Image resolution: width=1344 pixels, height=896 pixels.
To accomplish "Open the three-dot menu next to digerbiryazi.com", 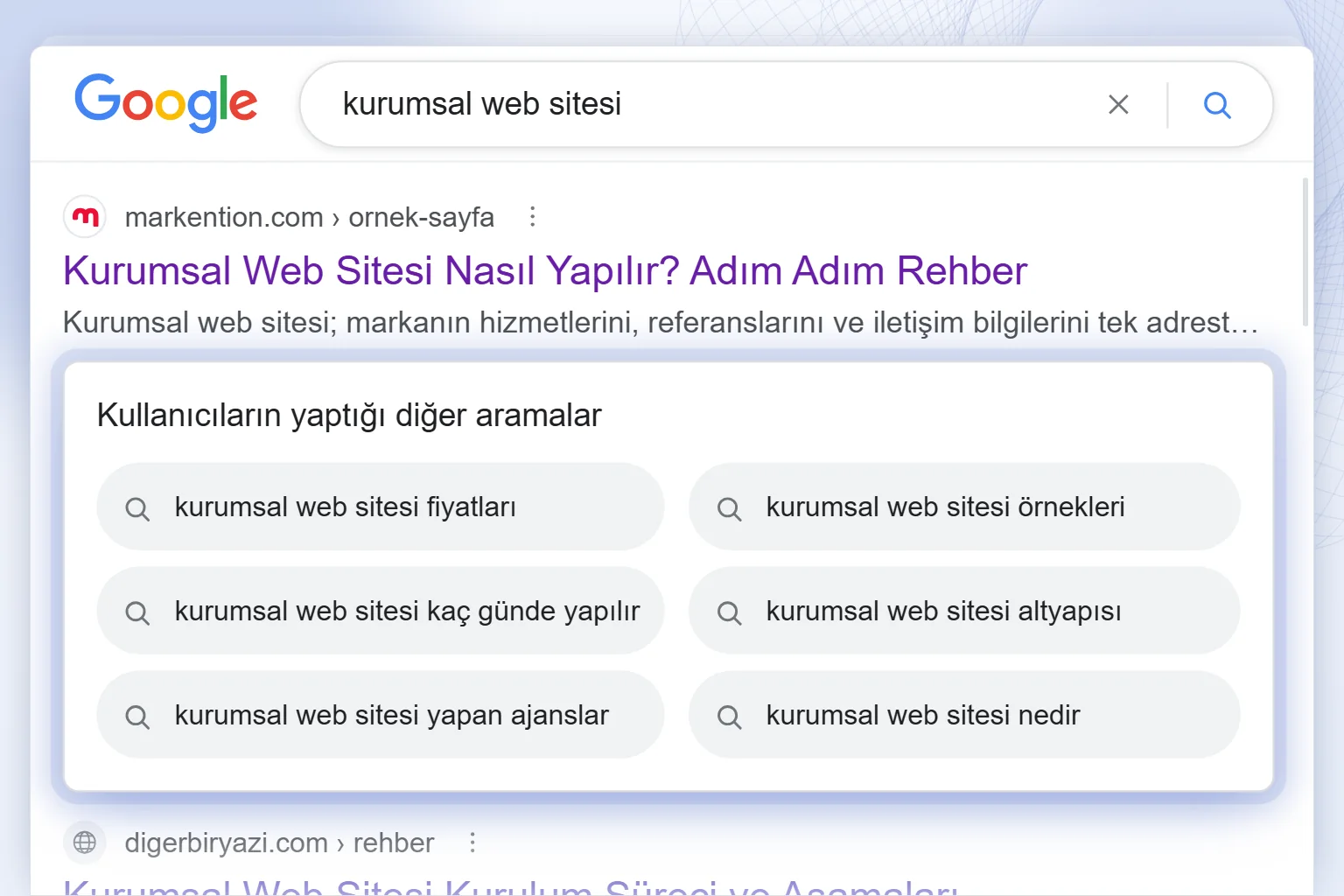I will point(472,843).
